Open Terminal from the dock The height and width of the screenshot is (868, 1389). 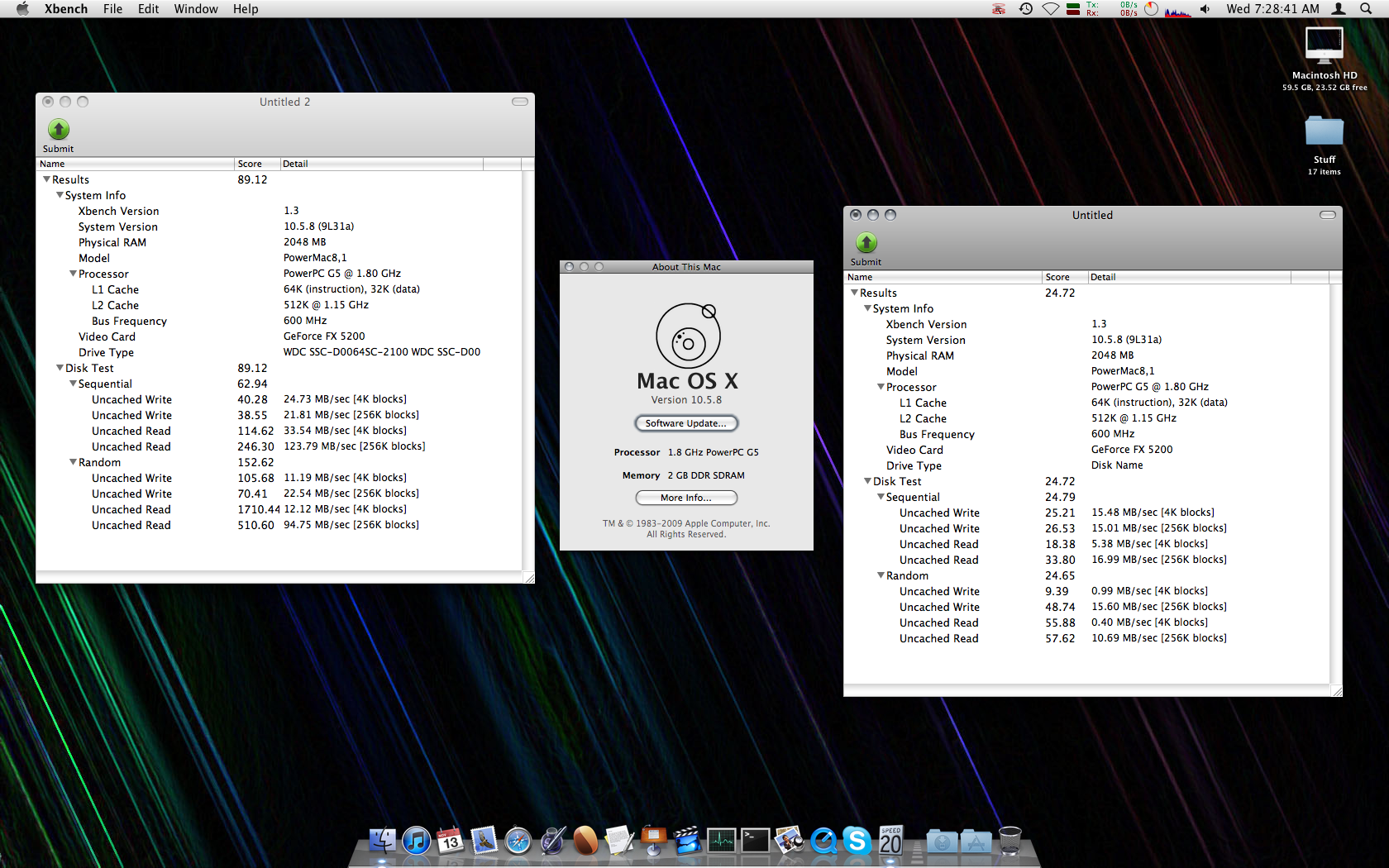755,841
